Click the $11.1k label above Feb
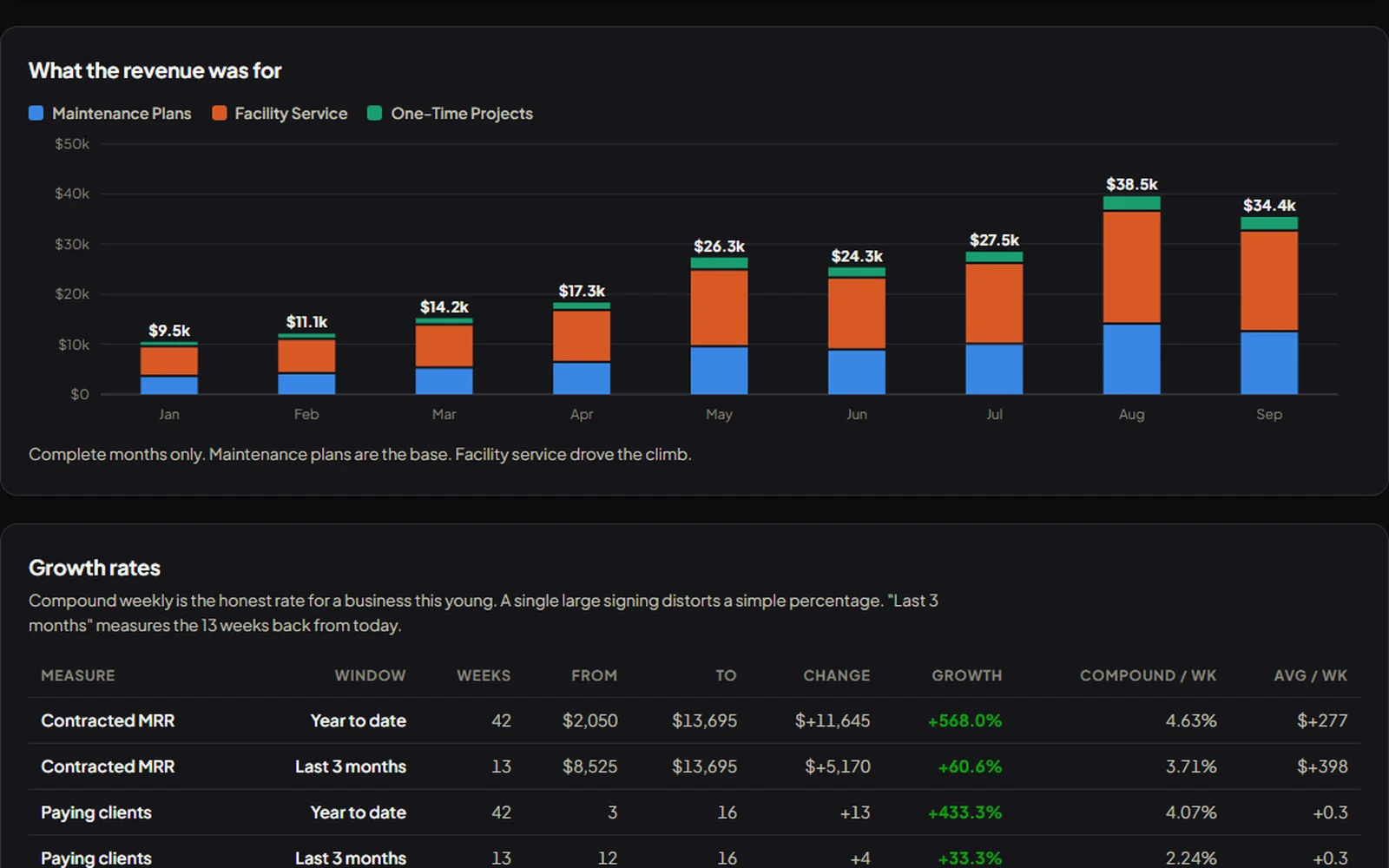Screen dimensions: 1389x868 pos(306,322)
